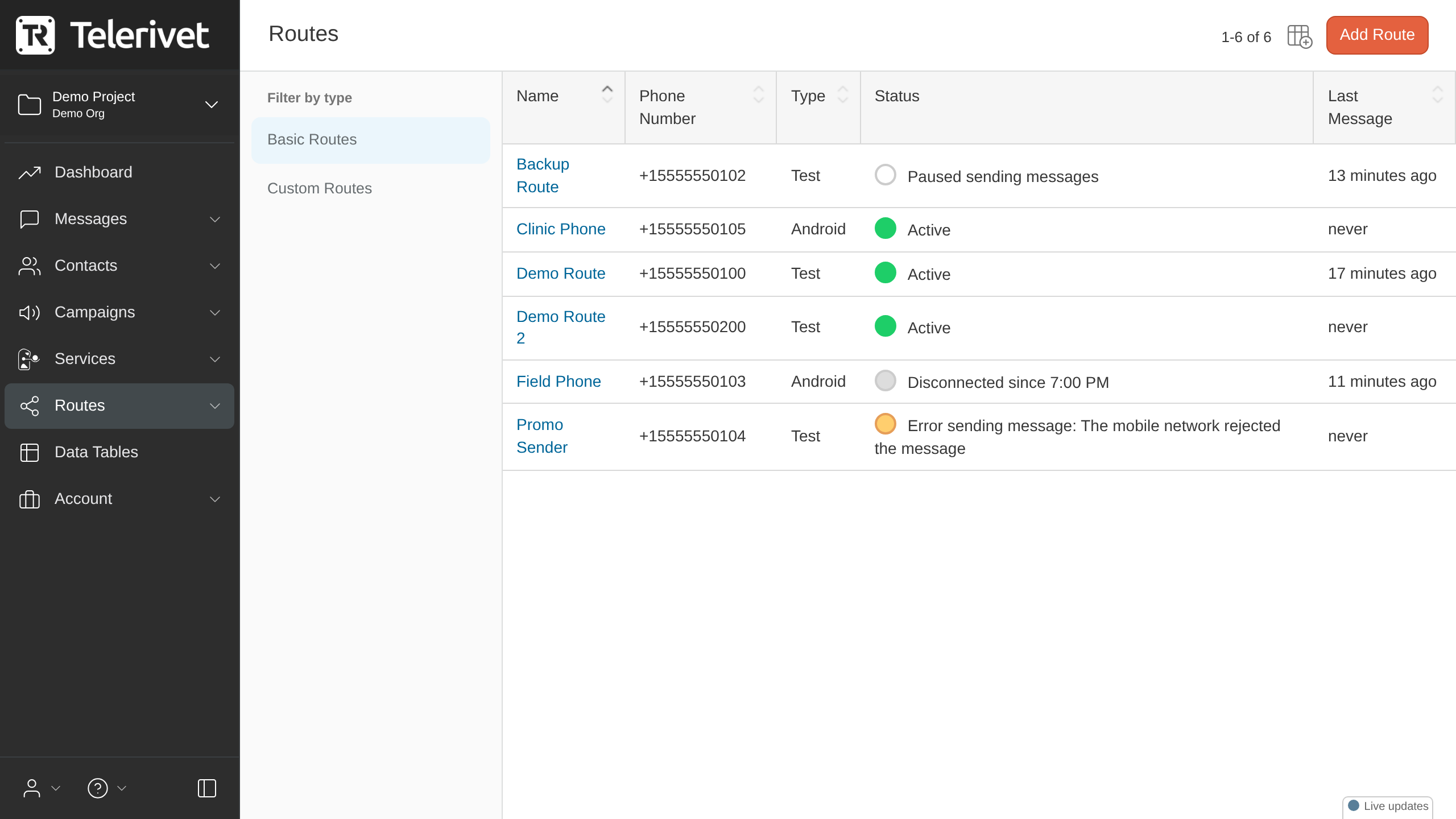
Task: Open Data Tables in sidebar
Action: (x=119, y=452)
